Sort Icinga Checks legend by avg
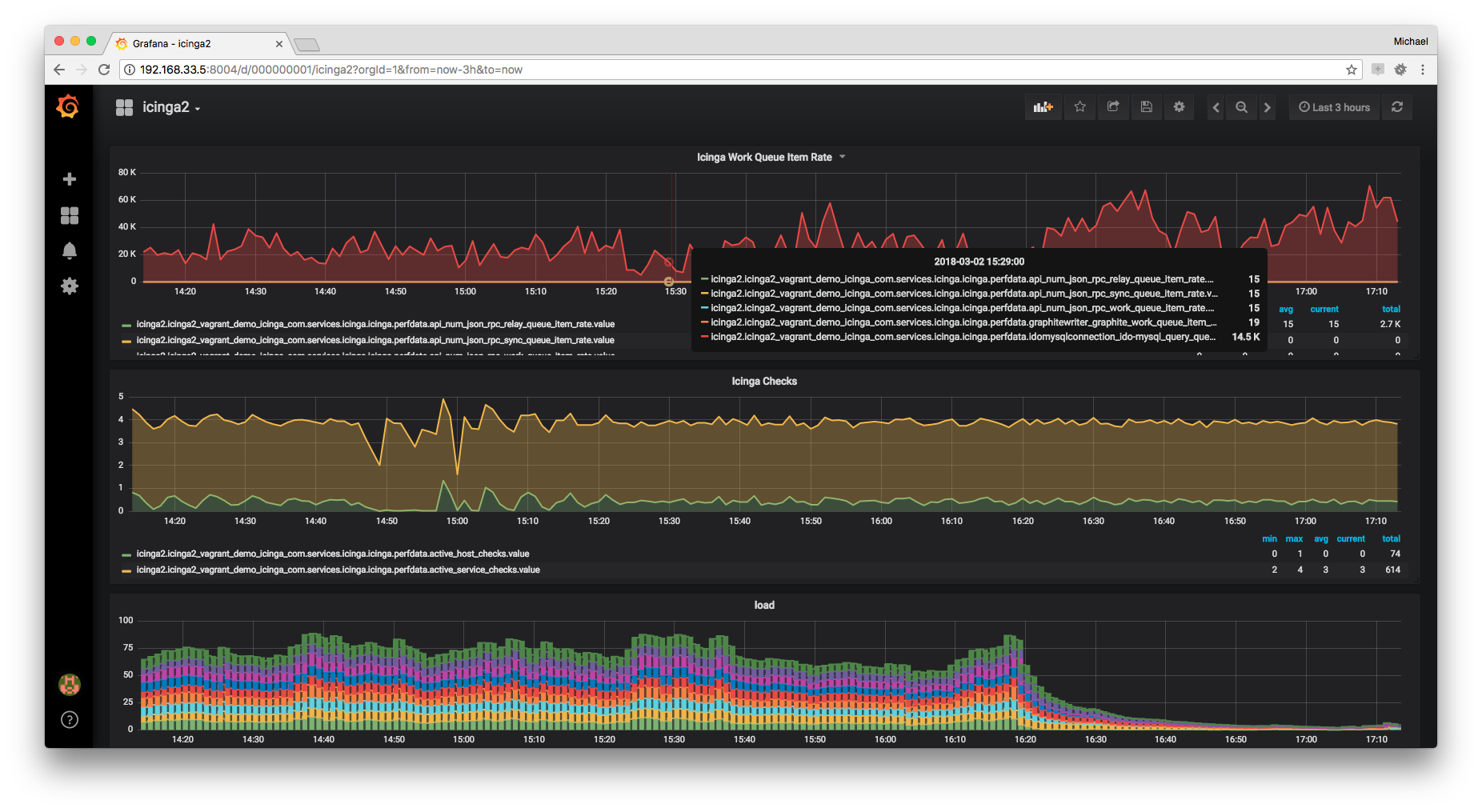 pos(1320,539)
